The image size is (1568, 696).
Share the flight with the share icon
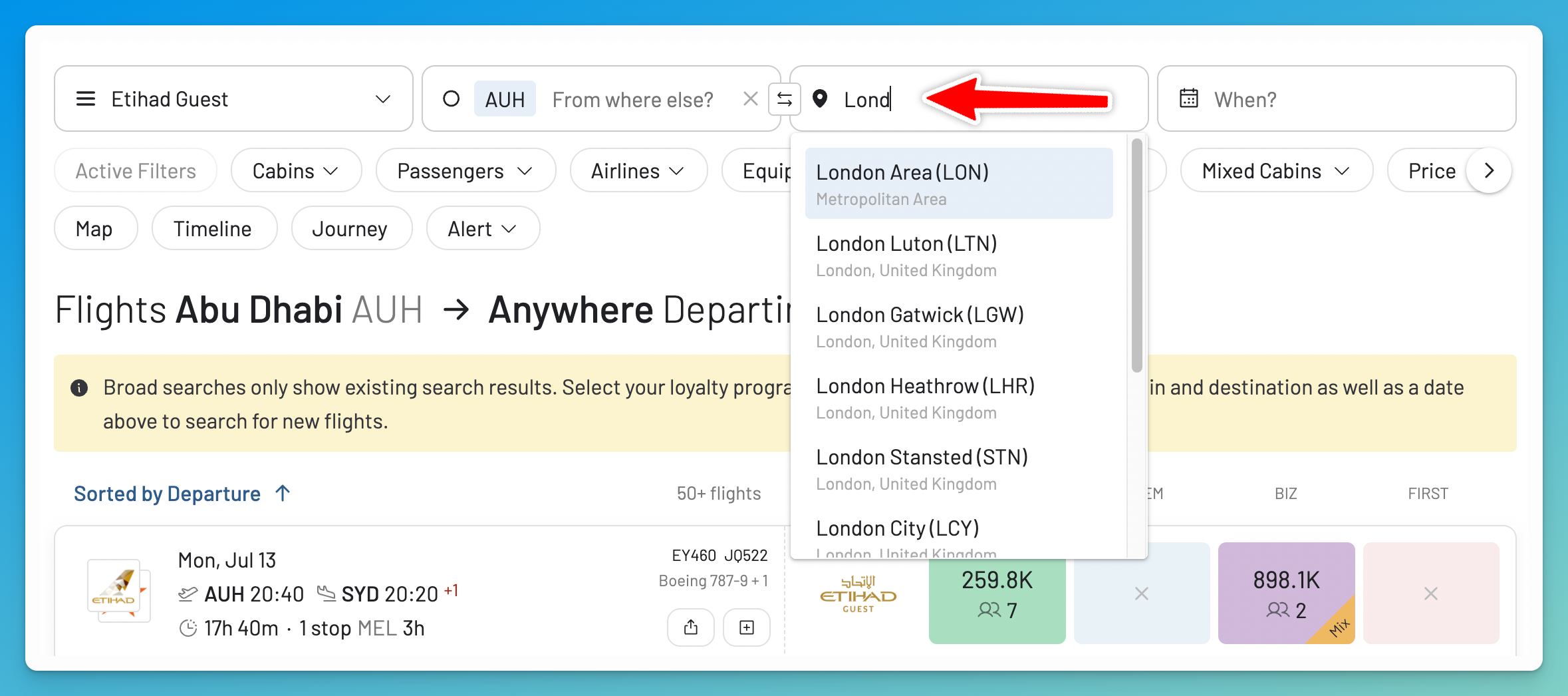(x=691, y=627)
